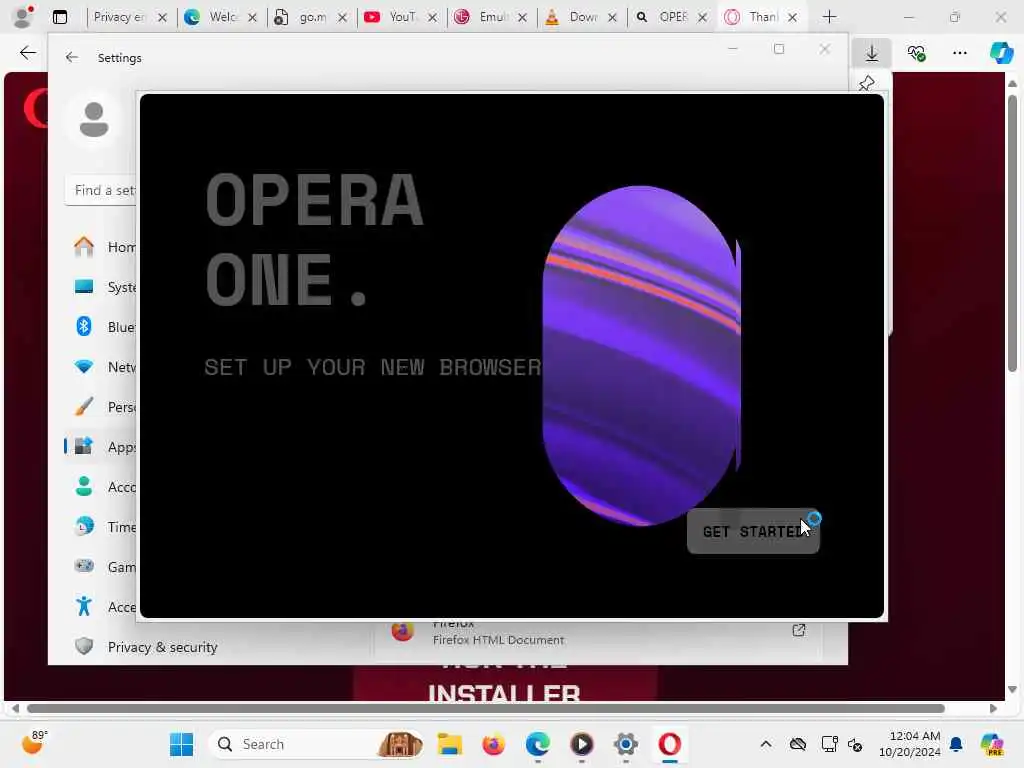Open the media player taskbar icon
The image size is (1024, 768).
[x=581, y=744]
